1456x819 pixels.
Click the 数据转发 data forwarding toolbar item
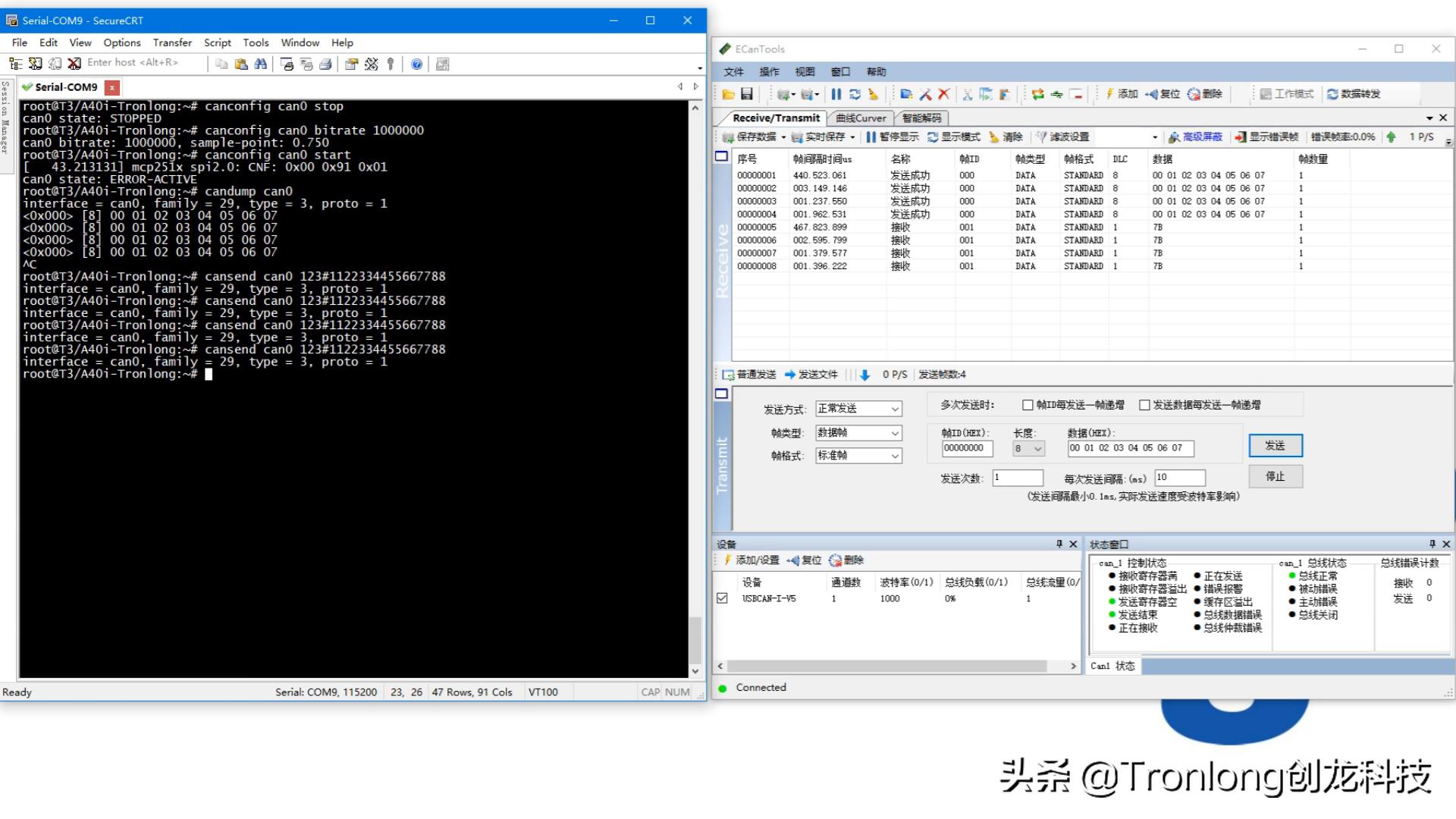[1354, 94]
